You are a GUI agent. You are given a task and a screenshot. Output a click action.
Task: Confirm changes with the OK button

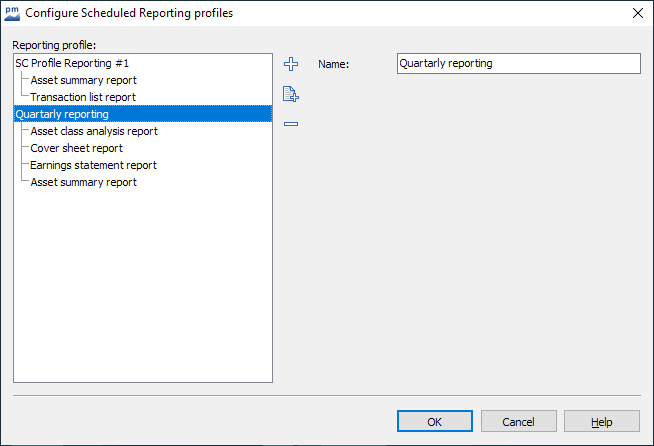click(x=434, y=422)
